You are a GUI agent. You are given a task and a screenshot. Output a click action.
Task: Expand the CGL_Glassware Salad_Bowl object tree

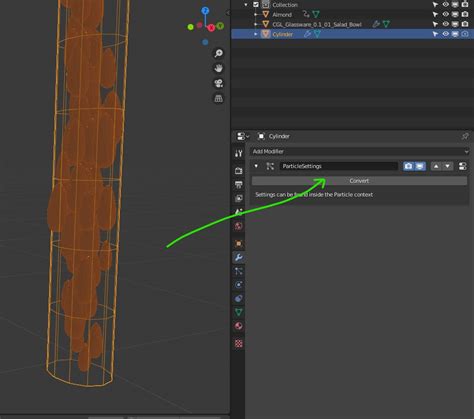click(x=256, y=24)
